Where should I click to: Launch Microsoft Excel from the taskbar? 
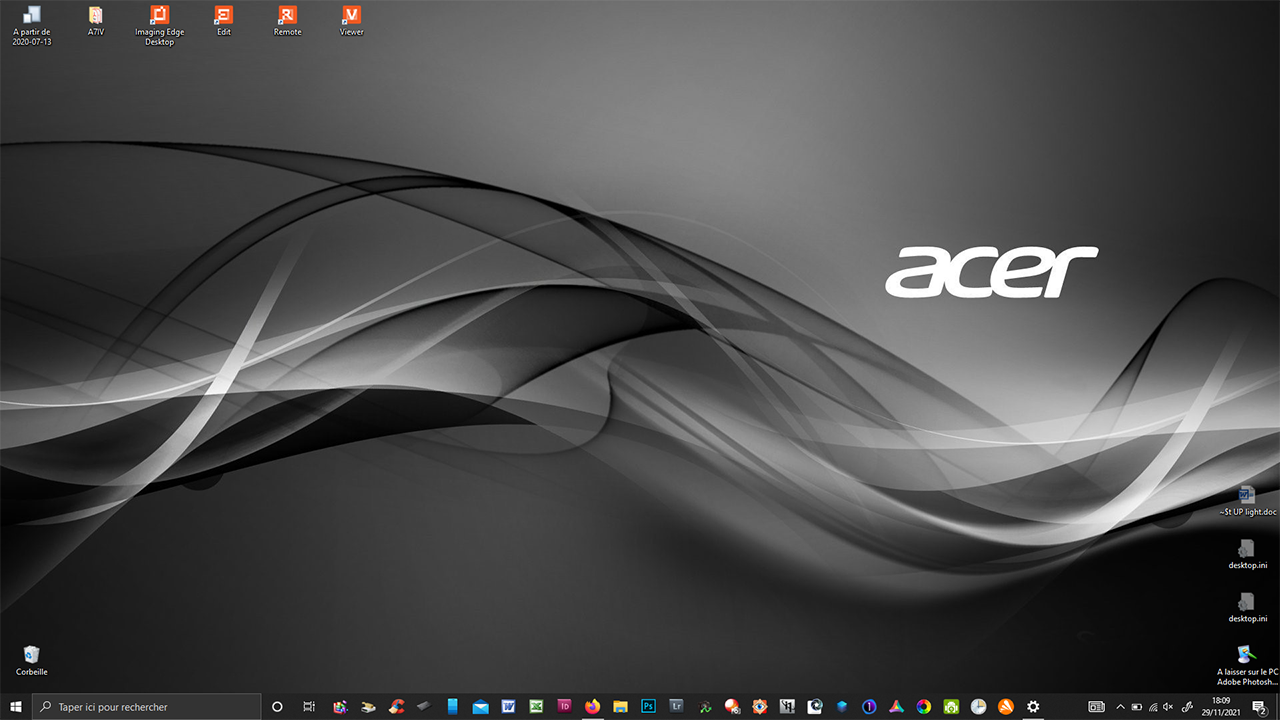536,707
